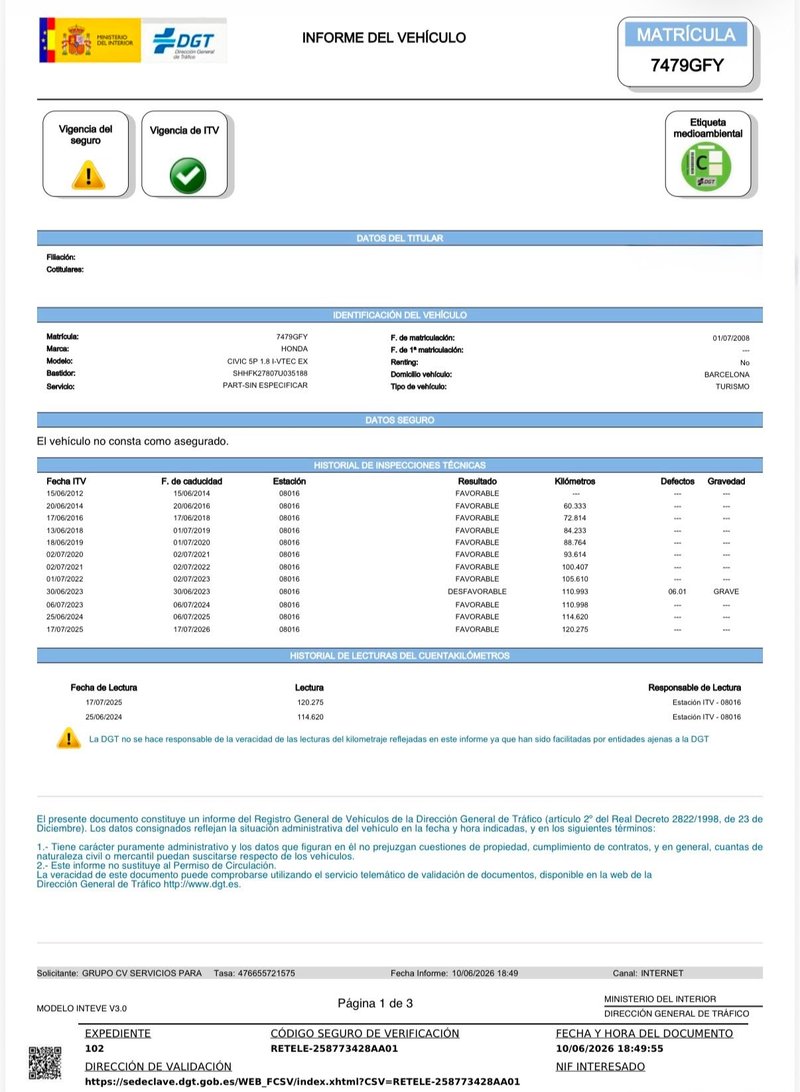The image size is (800, 1092).
Task: Click the Historial de Inspecciones Técnicas header
Action: (x=400, y=465)
